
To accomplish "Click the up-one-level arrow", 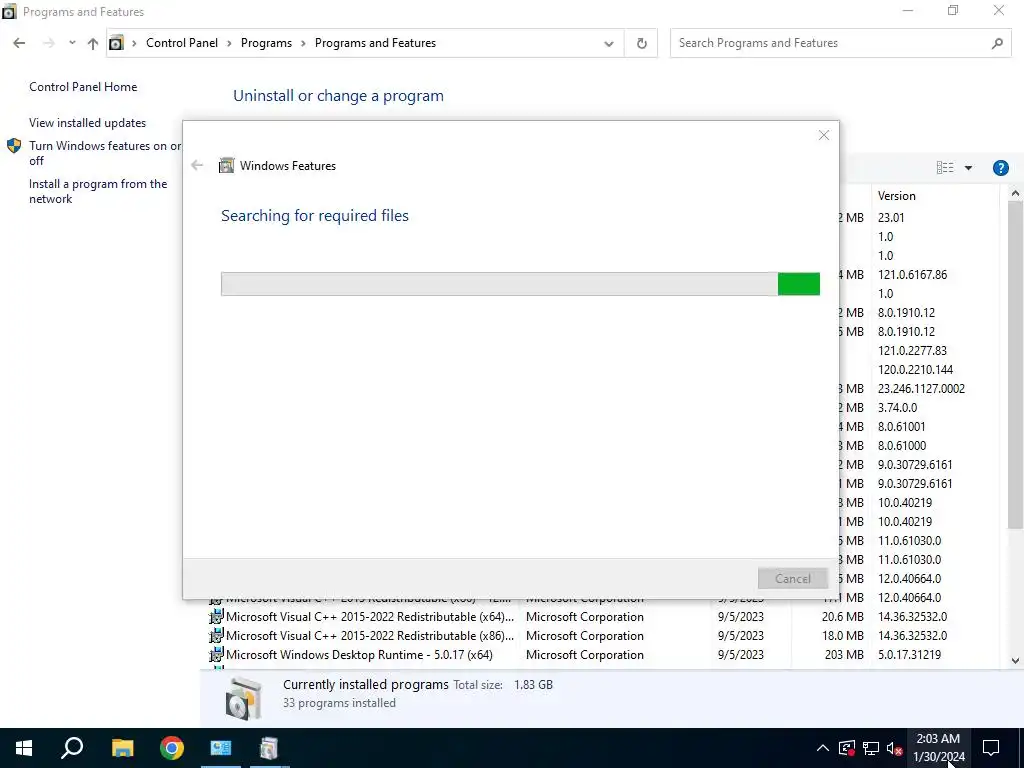I will click(x=93, y=43).
